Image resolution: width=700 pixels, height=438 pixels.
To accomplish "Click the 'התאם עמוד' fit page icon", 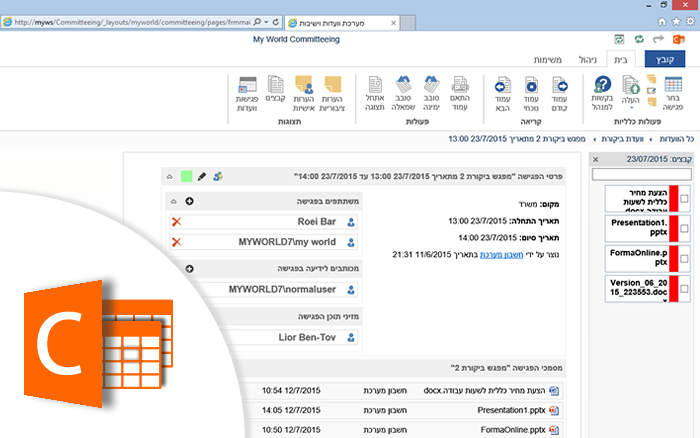I will 460,84.
